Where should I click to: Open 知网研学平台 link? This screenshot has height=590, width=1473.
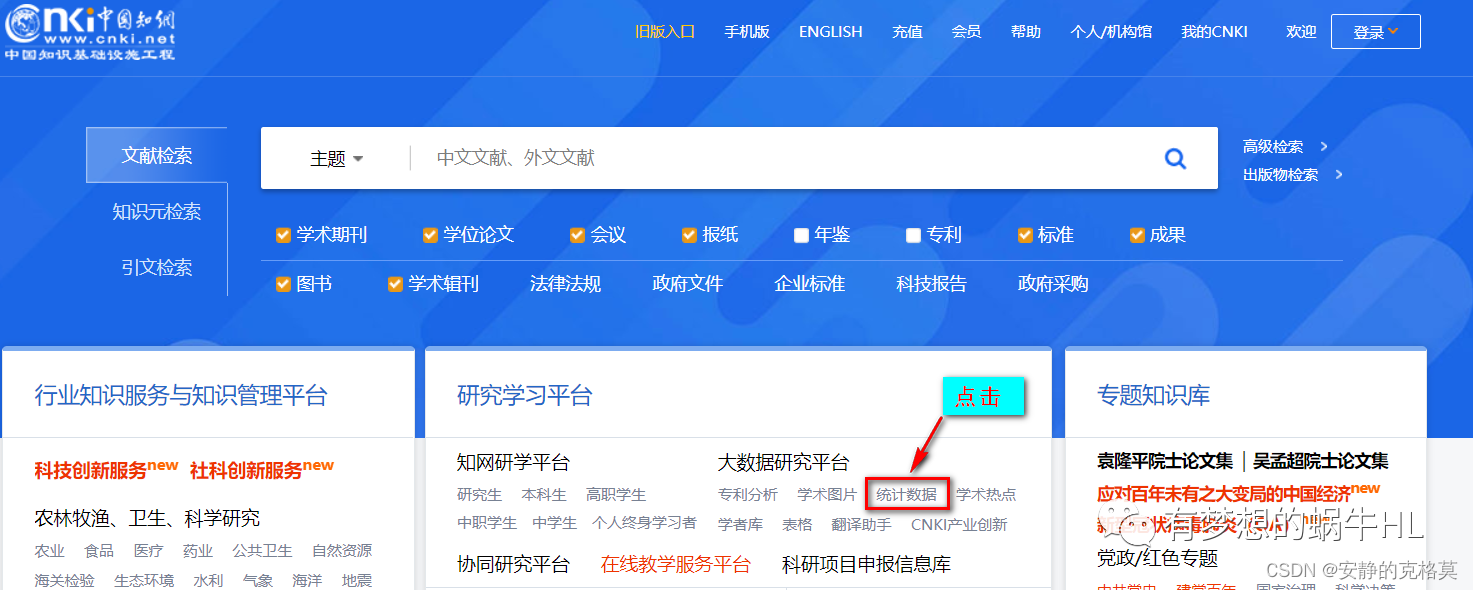pyautogui.click(x=513, y=463)
